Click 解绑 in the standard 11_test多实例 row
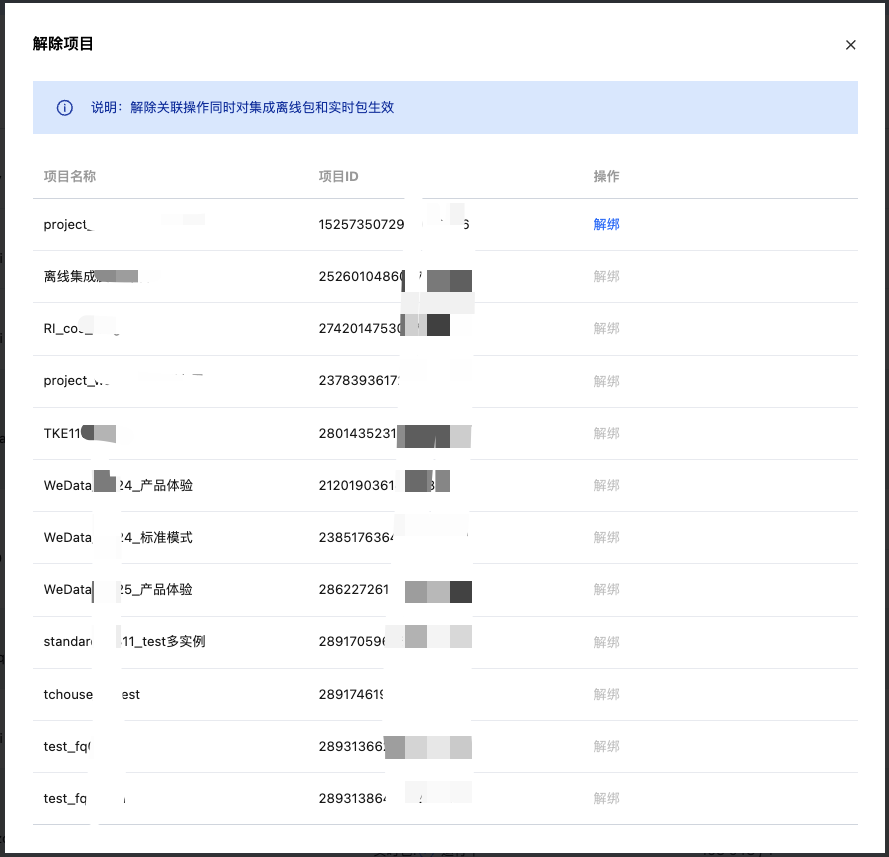 click(x=606, y=642)
